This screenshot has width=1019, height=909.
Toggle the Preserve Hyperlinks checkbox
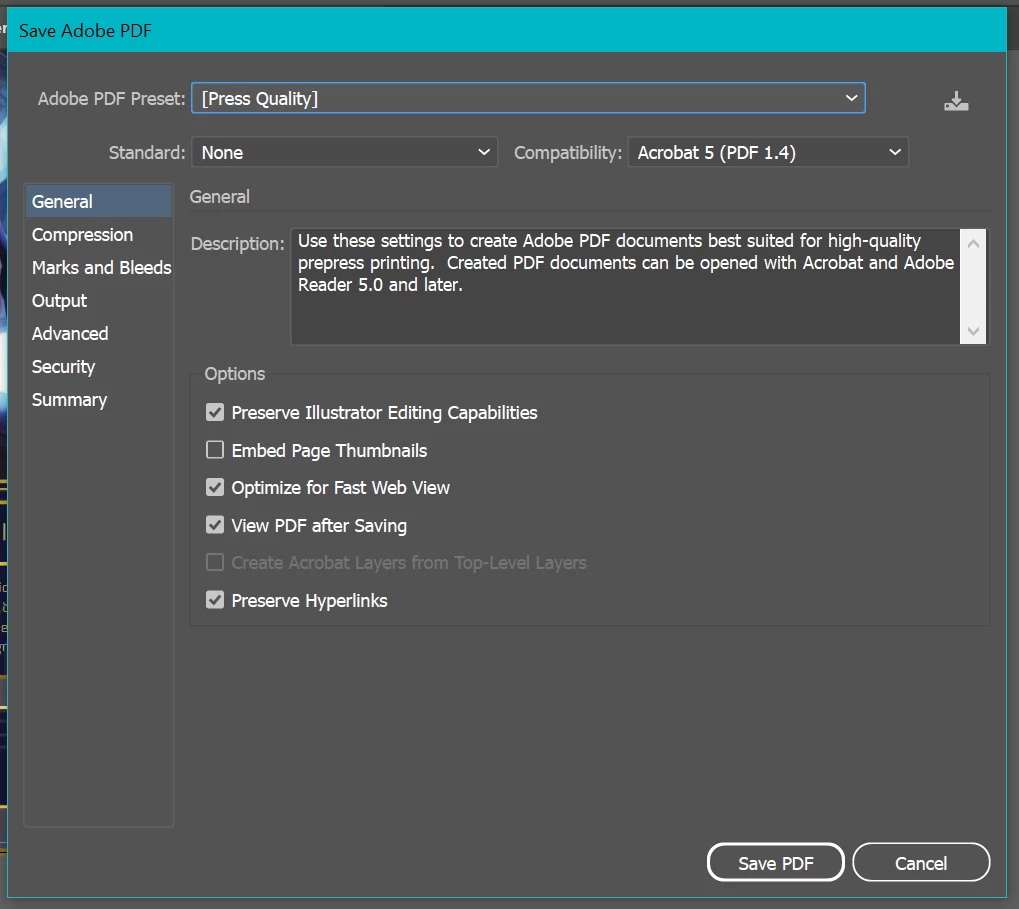pos(215,600)
